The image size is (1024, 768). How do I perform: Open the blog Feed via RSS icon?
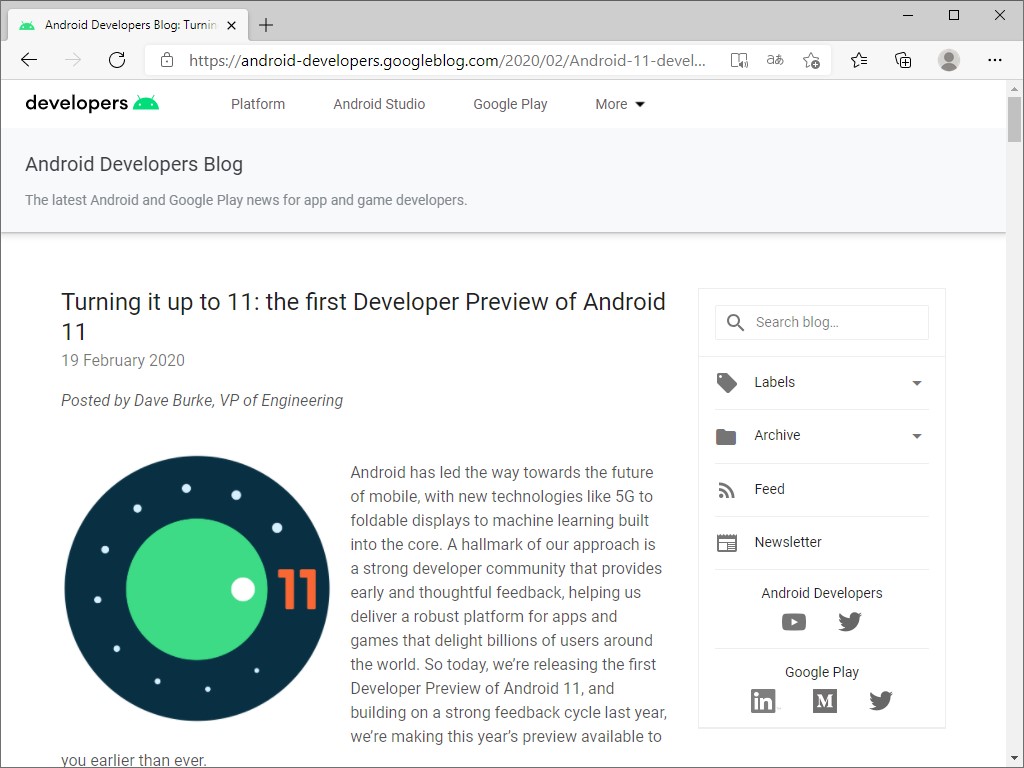(x=726, y=489)
